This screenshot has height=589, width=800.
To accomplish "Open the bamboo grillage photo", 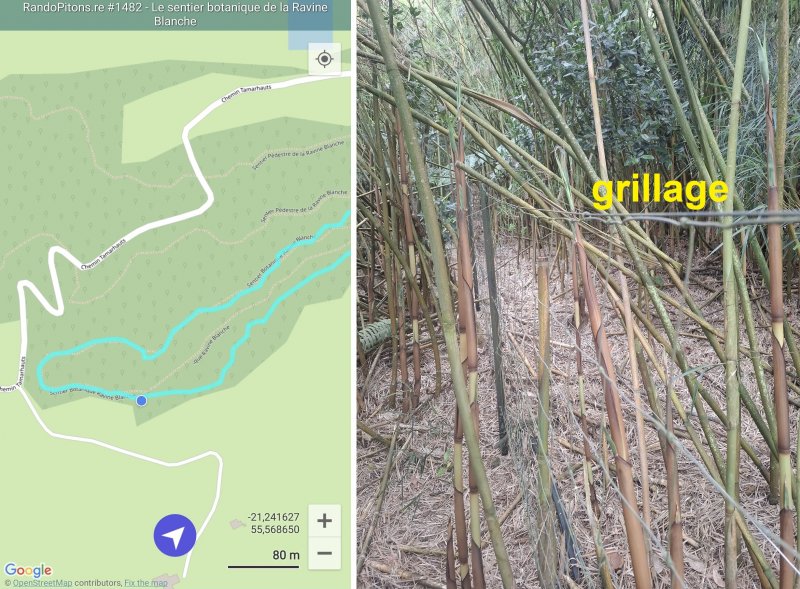I will pyautogui.click(x=578, y=294).
